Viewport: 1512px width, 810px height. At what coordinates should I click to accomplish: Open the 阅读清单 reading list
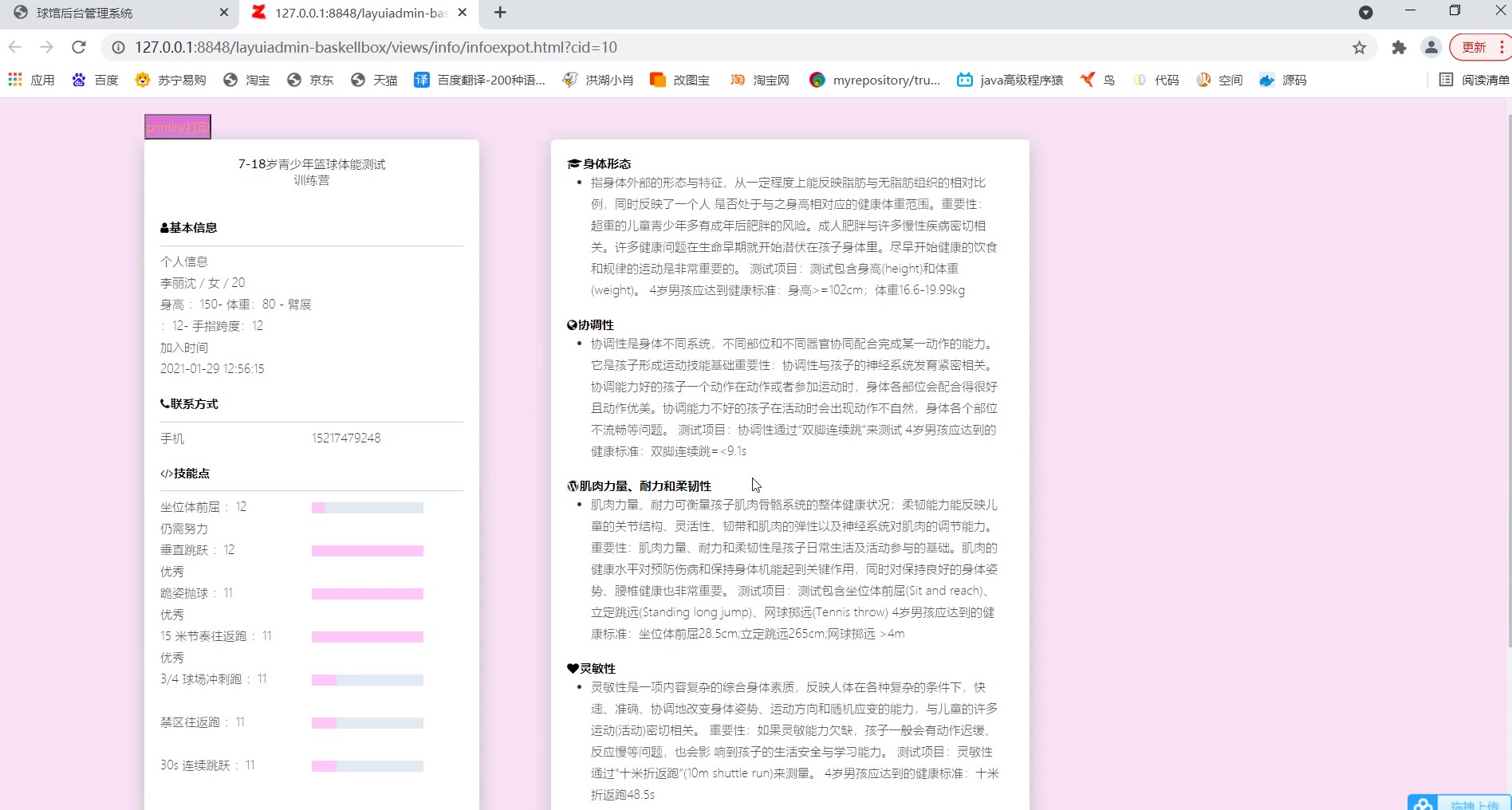1474,80
